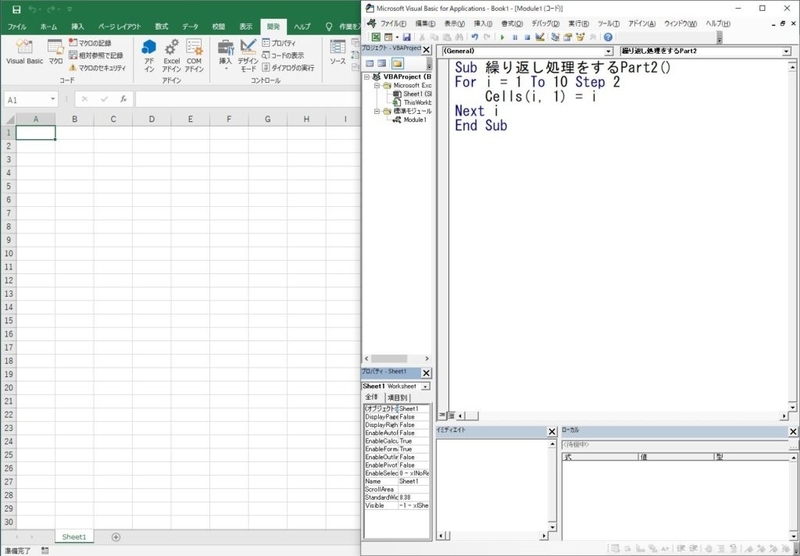Screen dimensions: 800x556
Task: Close the project explorer pane
Action: [427, 49]
